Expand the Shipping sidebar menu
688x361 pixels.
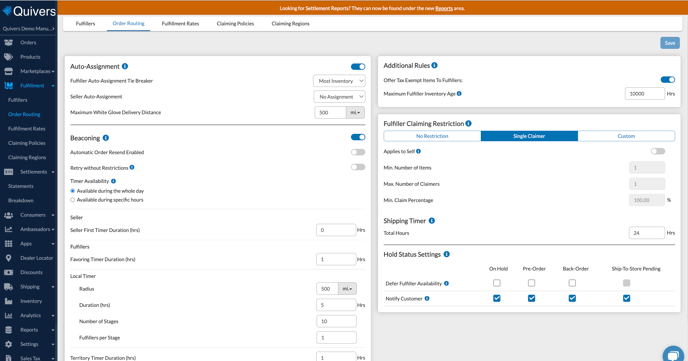(x=53, y=287)
